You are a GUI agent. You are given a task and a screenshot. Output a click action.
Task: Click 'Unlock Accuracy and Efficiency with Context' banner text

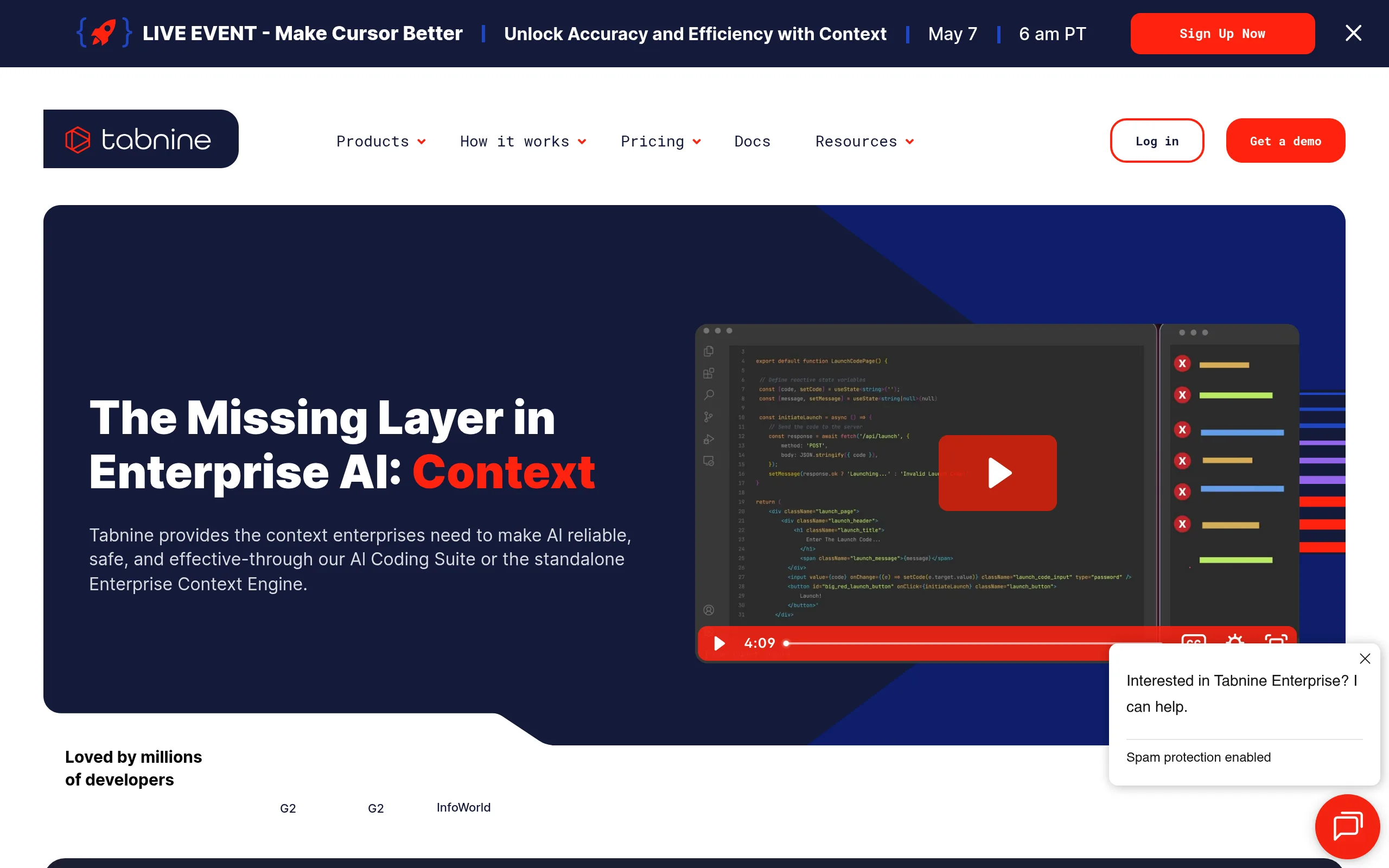coord(694,34)
